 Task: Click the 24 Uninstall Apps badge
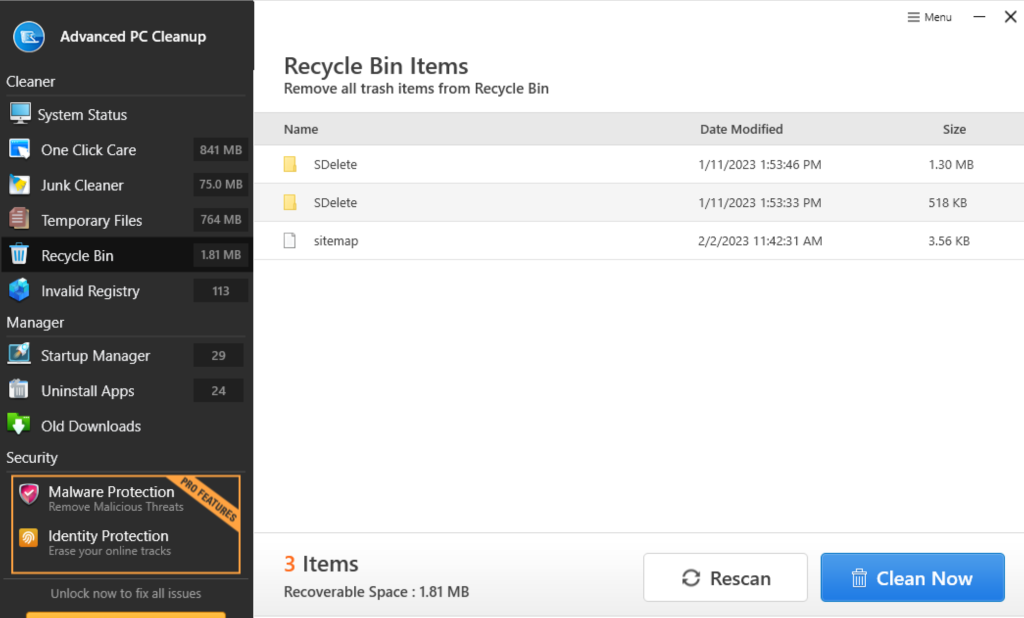[218, 391]
